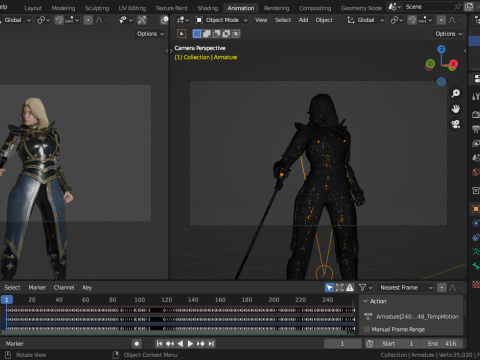The height and width of the screenshot is (360, 480).
Task: Open the Physics properties tab icon
Action: (476, 223)
